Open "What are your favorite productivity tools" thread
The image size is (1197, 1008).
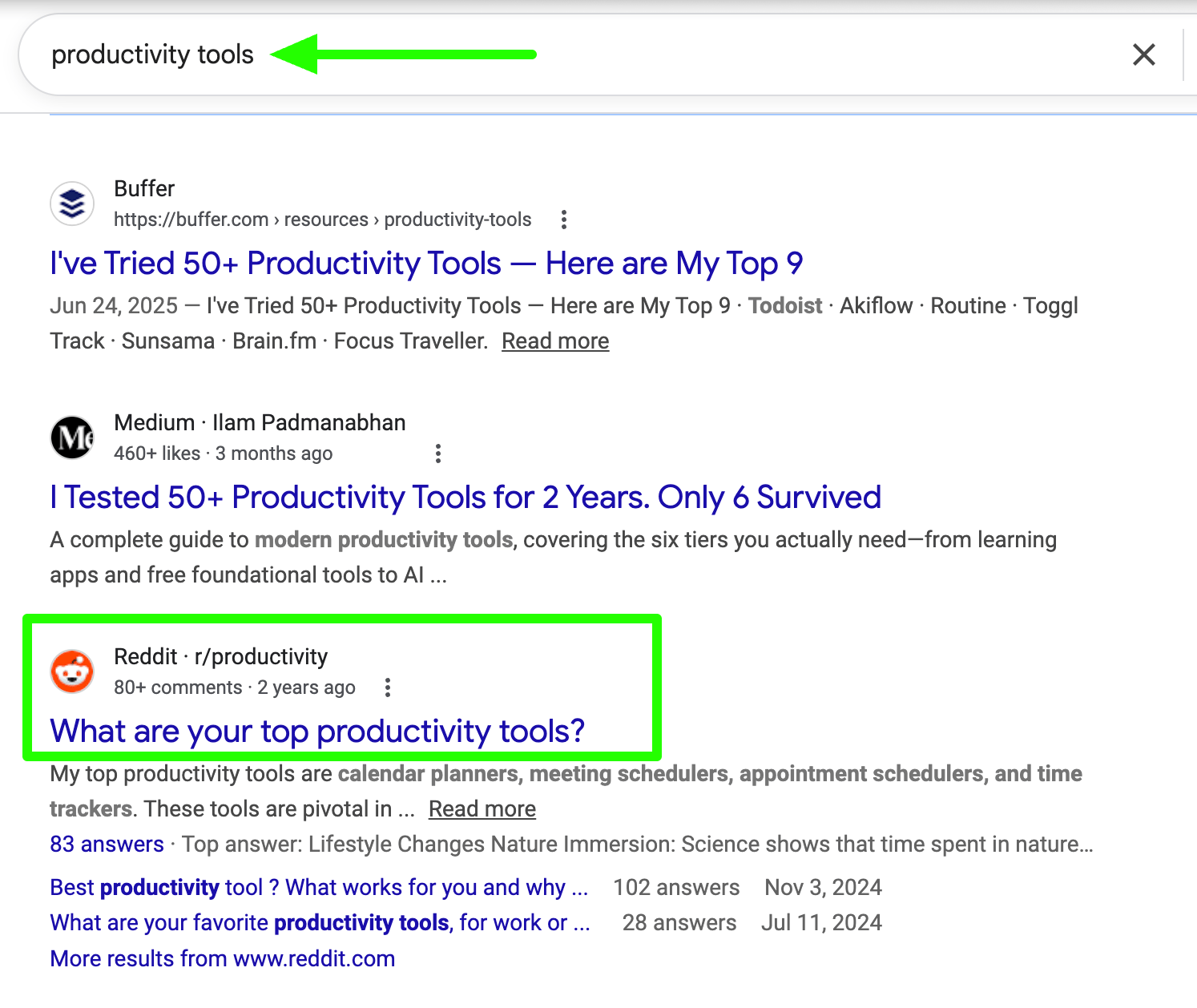[320, 923]
